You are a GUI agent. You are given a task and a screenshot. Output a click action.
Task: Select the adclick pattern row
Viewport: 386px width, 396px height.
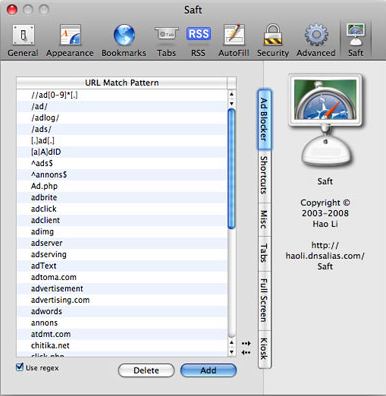122,209
